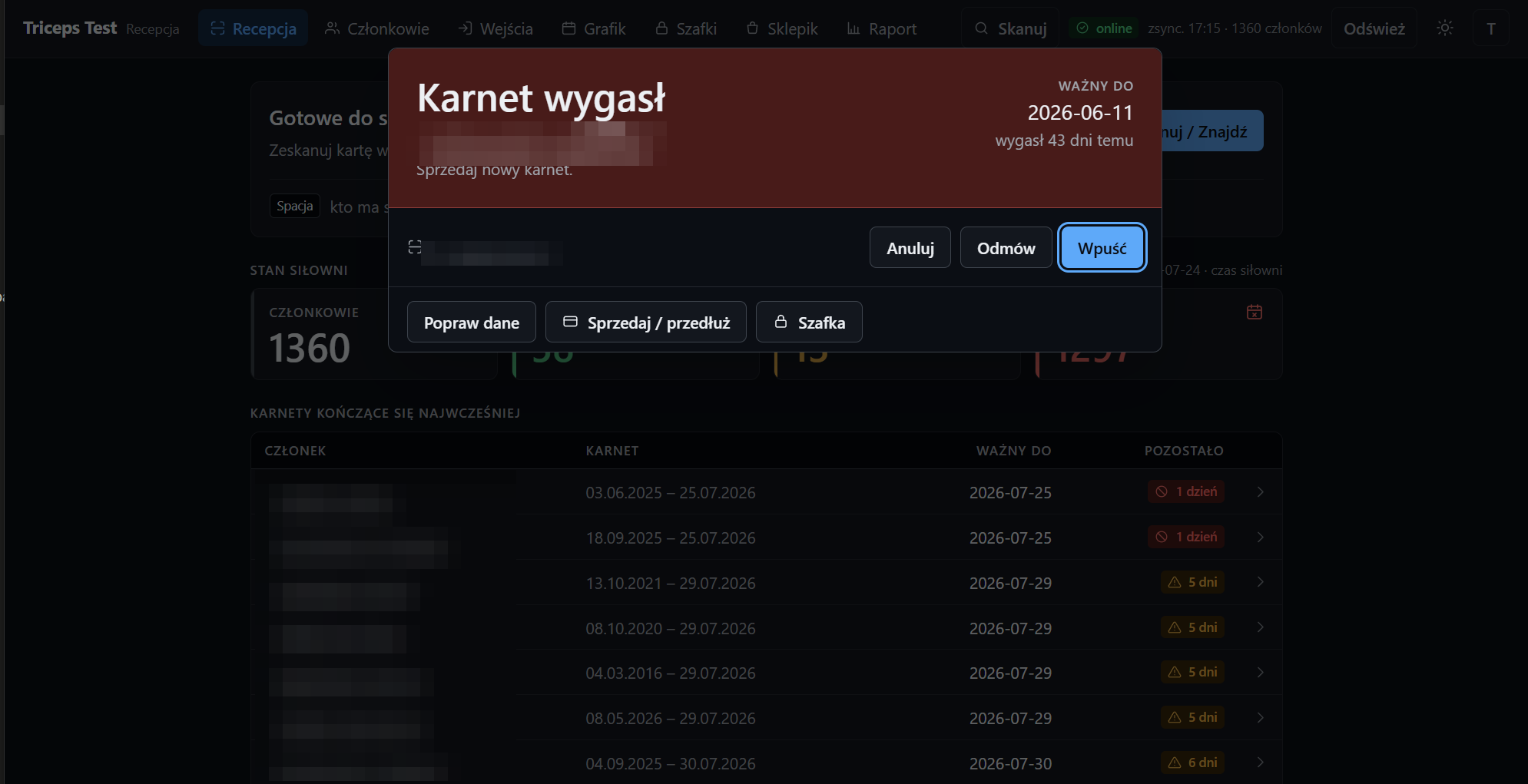
Task: Click the Raport chart icon
Action: (853, 28)
